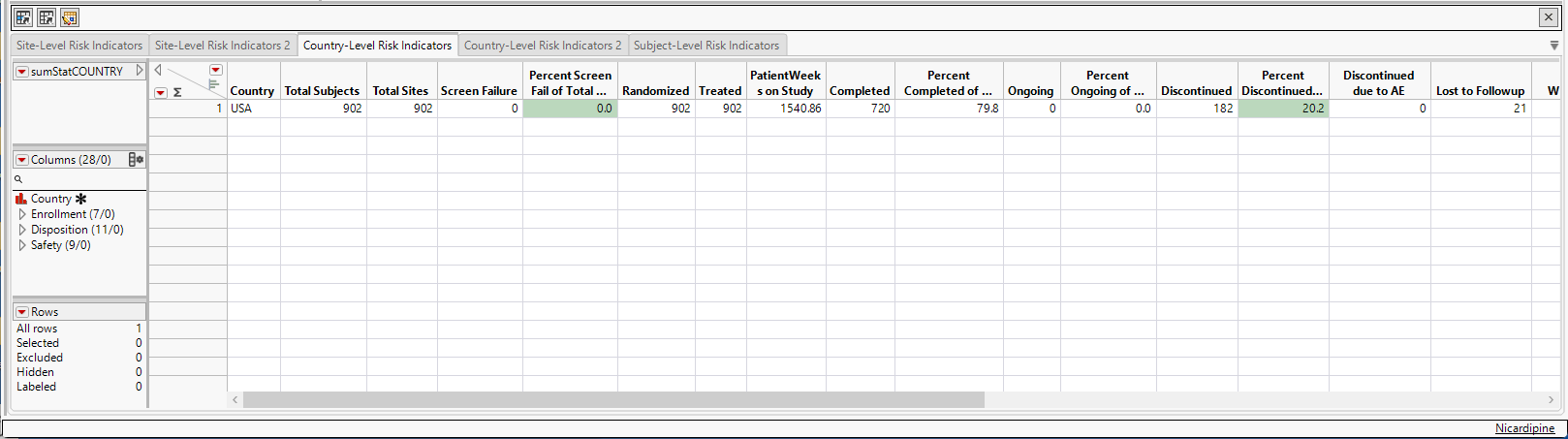Select row number 1 in the table
The height and width of the screenshot is (439, 1568).
point(188,109)
